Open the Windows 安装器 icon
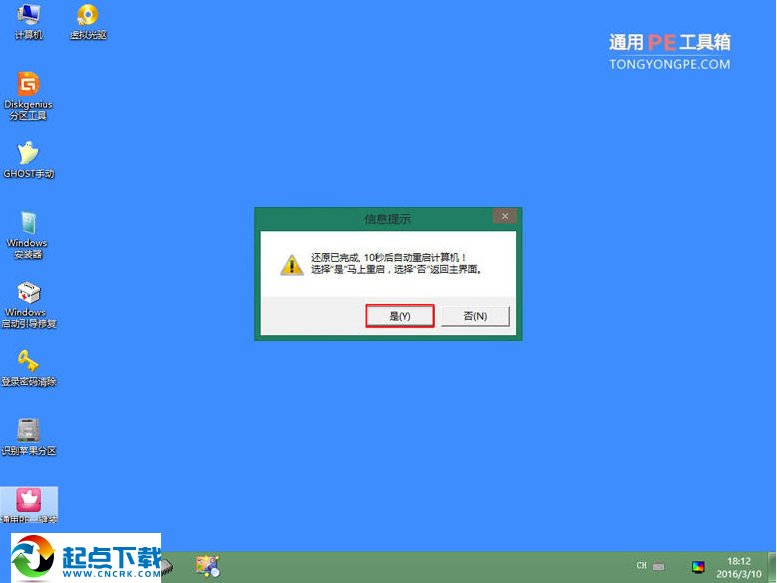777x583 pixels. coord(28,235)
